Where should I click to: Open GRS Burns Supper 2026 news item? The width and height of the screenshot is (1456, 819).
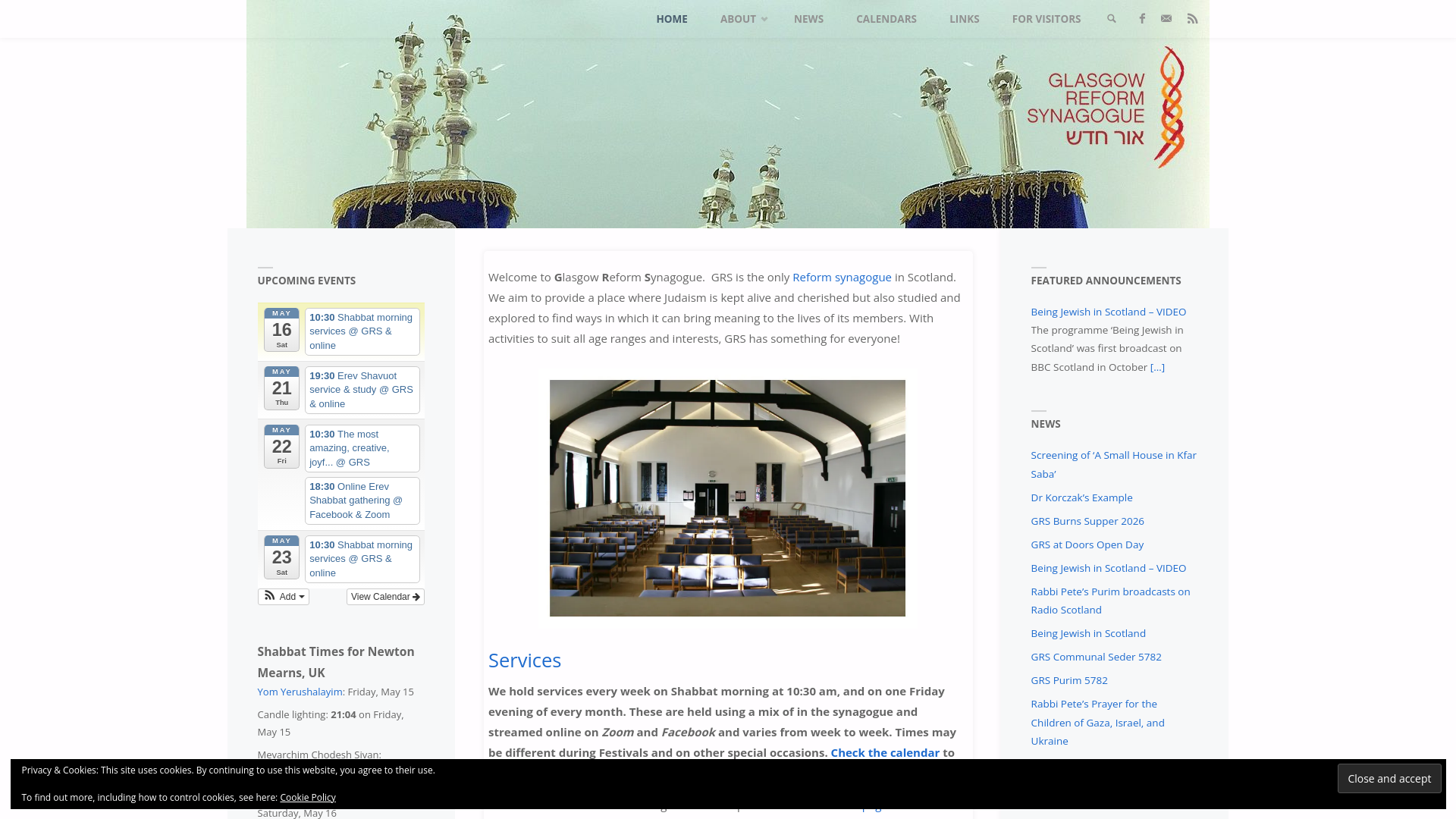click(x=1087, y=521)
